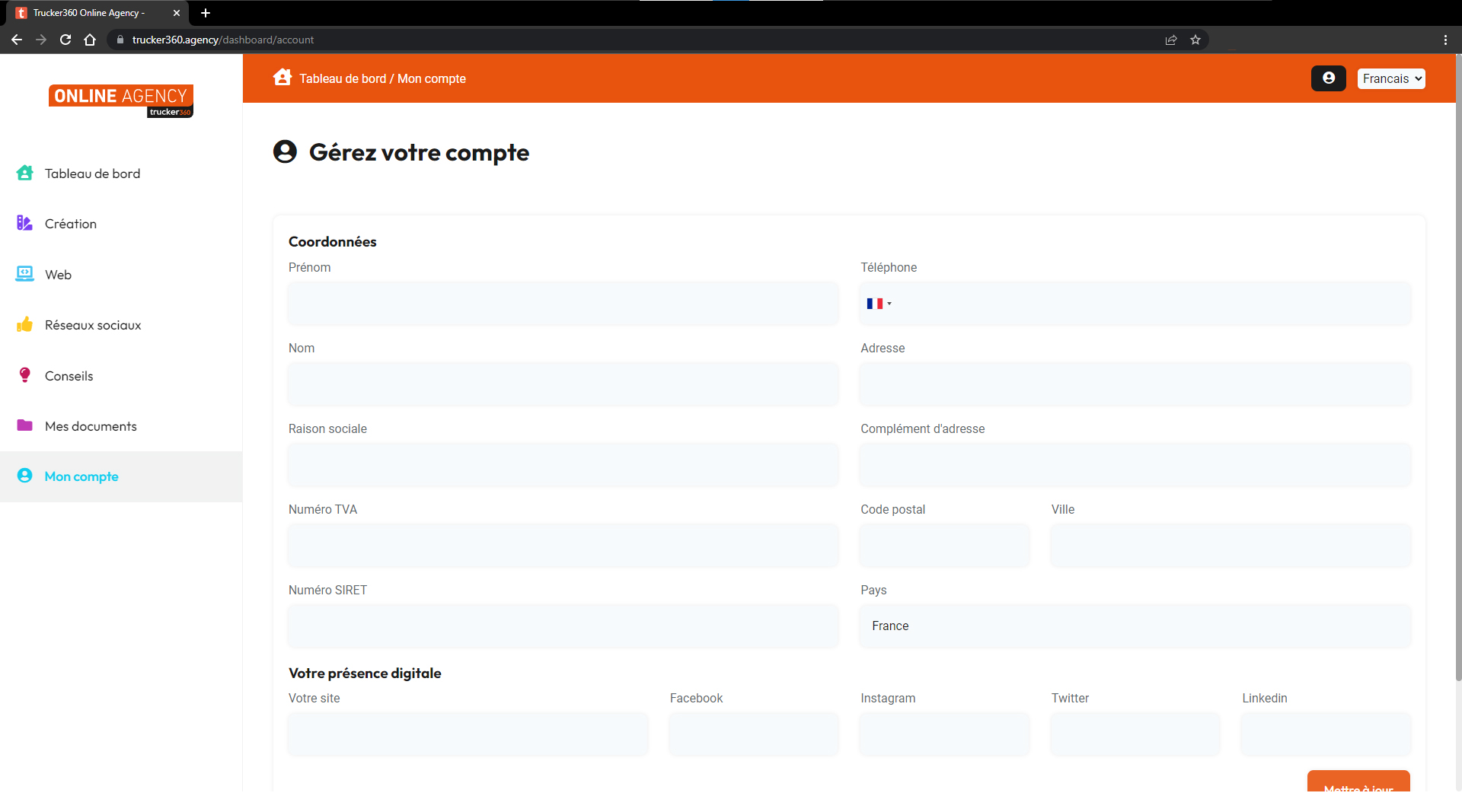Click the page vertical scrollbar
This screenshot has height=812, width=1462.
click(1458, 368)
